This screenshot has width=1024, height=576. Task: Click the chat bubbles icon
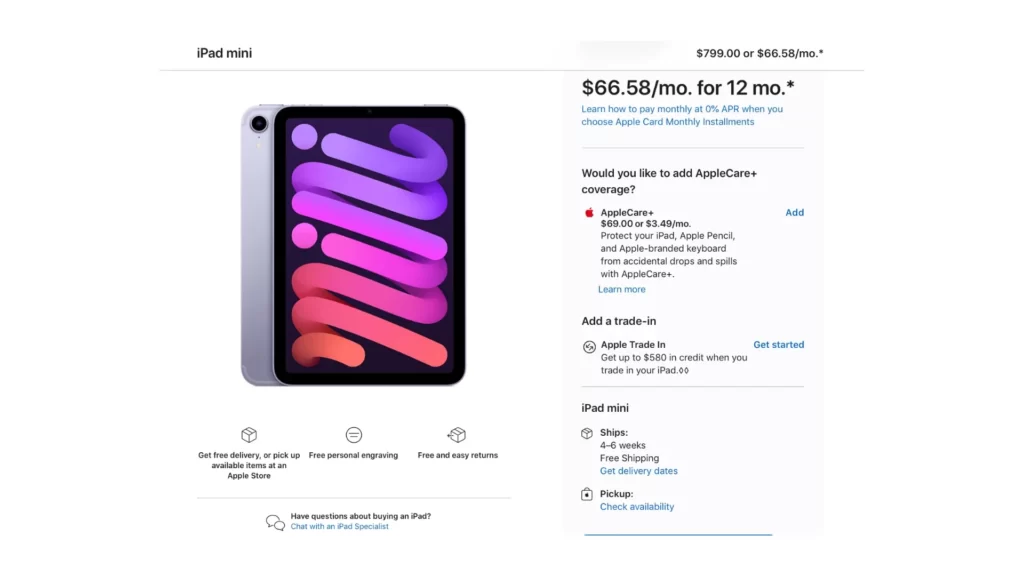[x=275, y=522]
